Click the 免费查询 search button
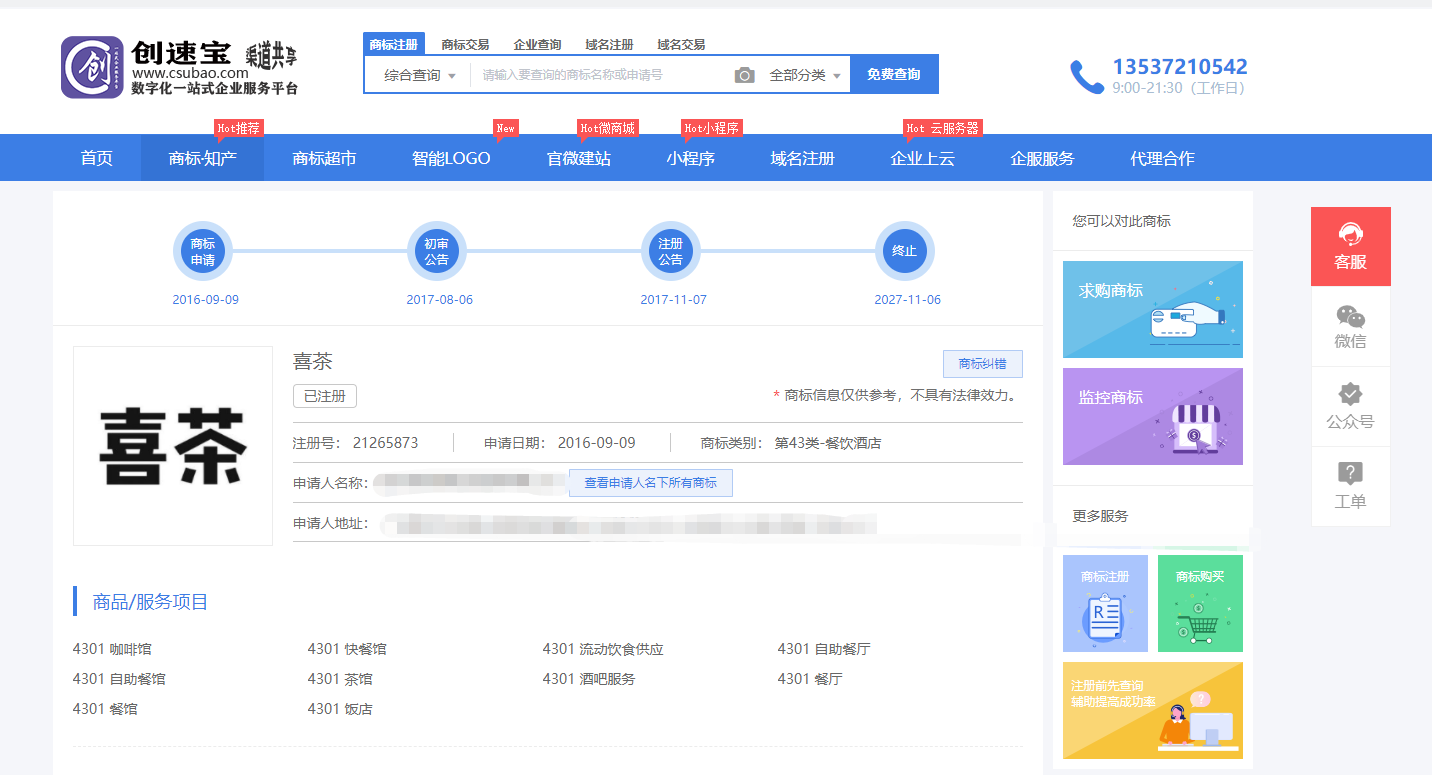Image resolution: width=1432 pixels, height=775 pixels. (x=894, y=74)
